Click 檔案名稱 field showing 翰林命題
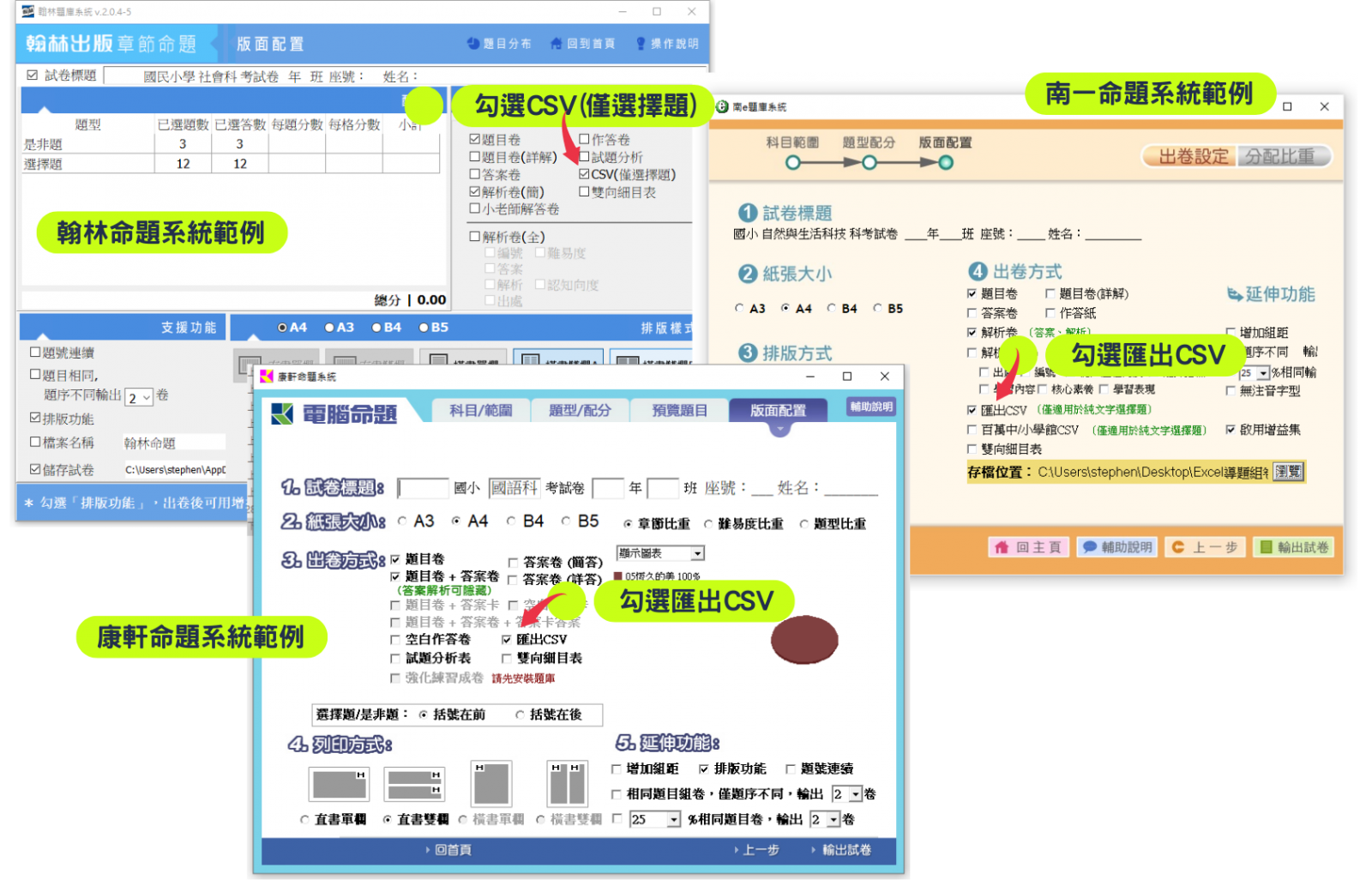 point(173,443)
